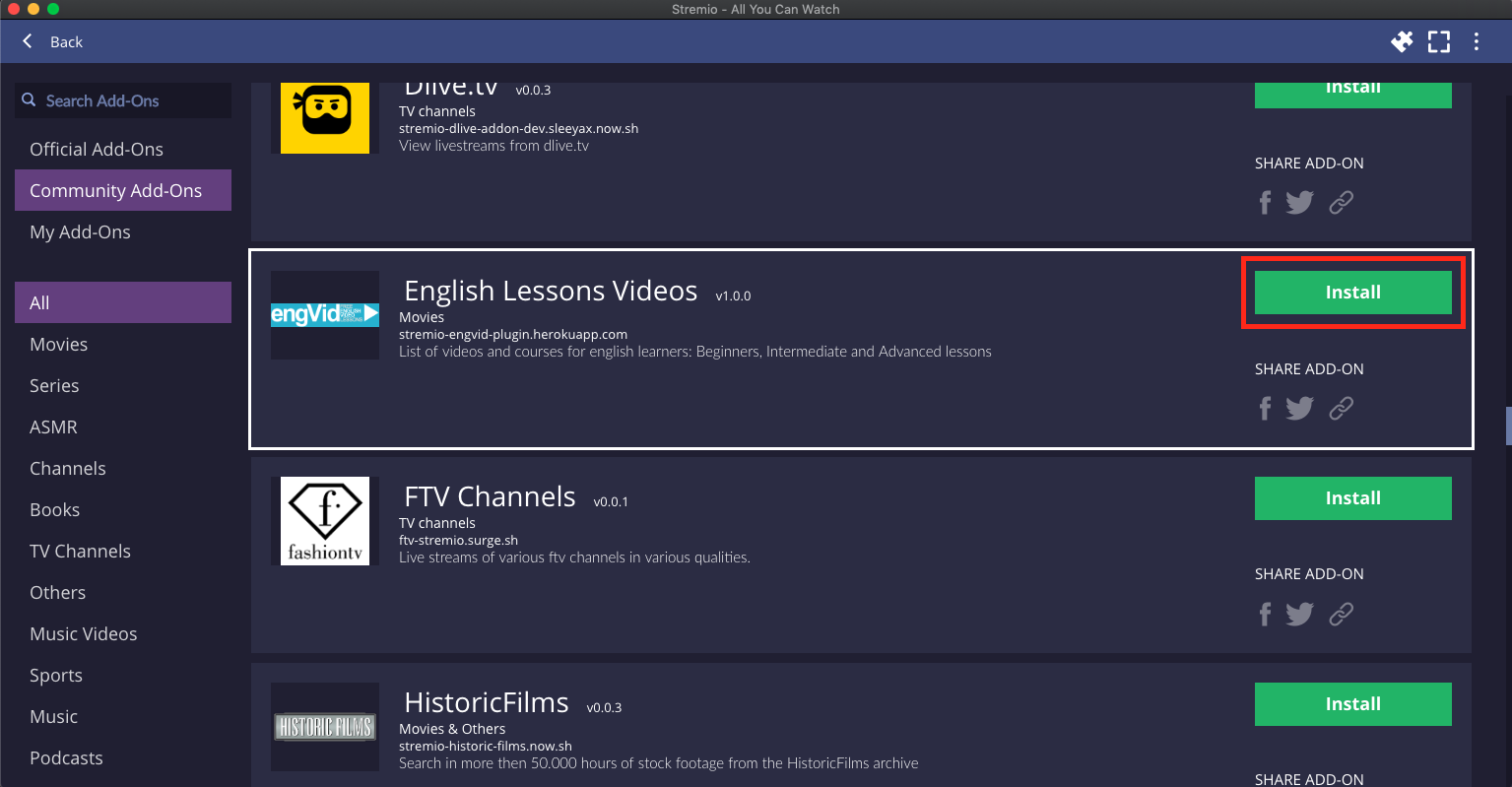Image resolution: width=1512 pixels, height=787 pixels.
Task: Click the engVid logo thumbnail
Action: point(325,315)
